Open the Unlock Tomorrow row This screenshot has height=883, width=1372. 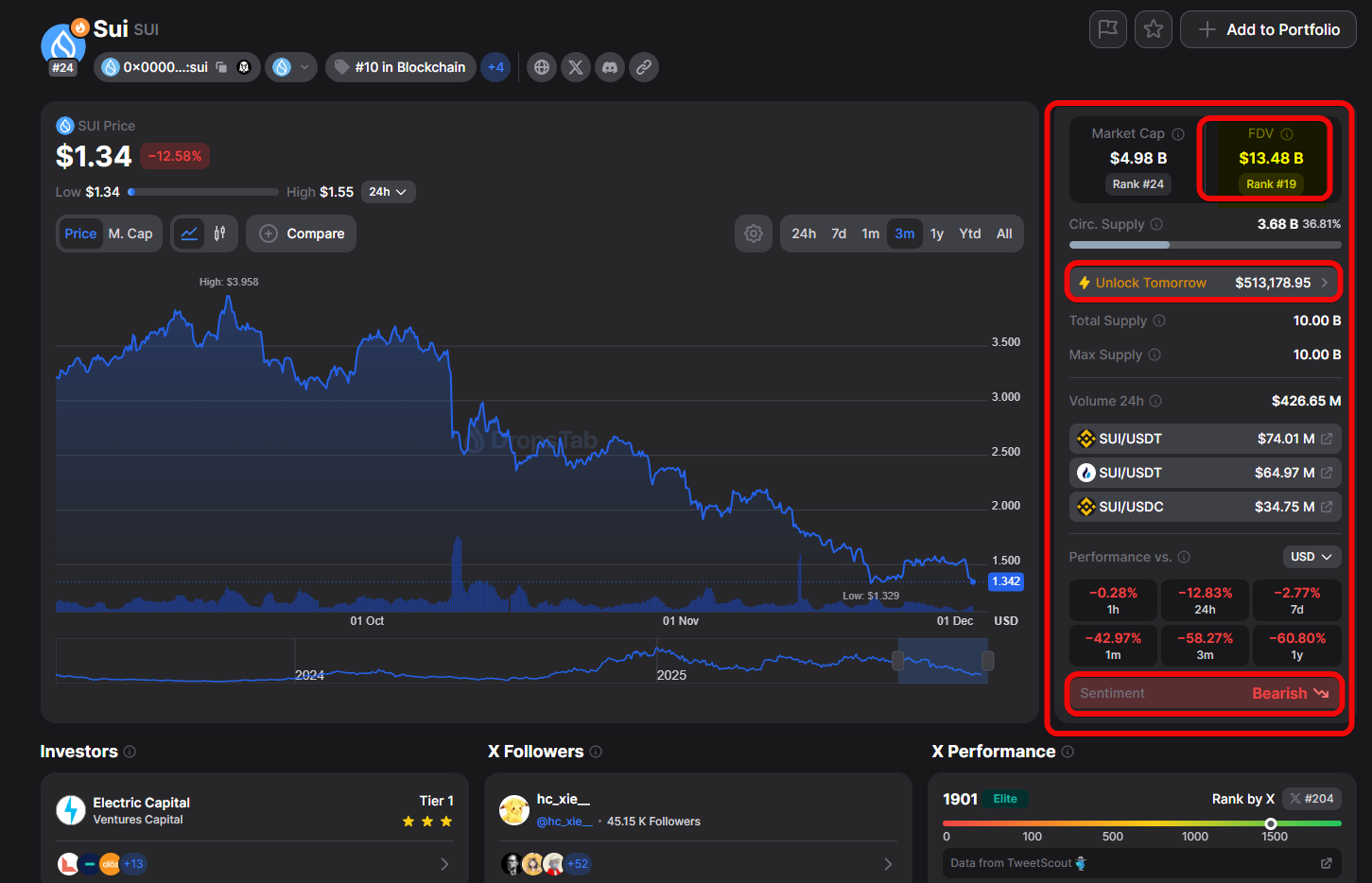(1205, 283)
